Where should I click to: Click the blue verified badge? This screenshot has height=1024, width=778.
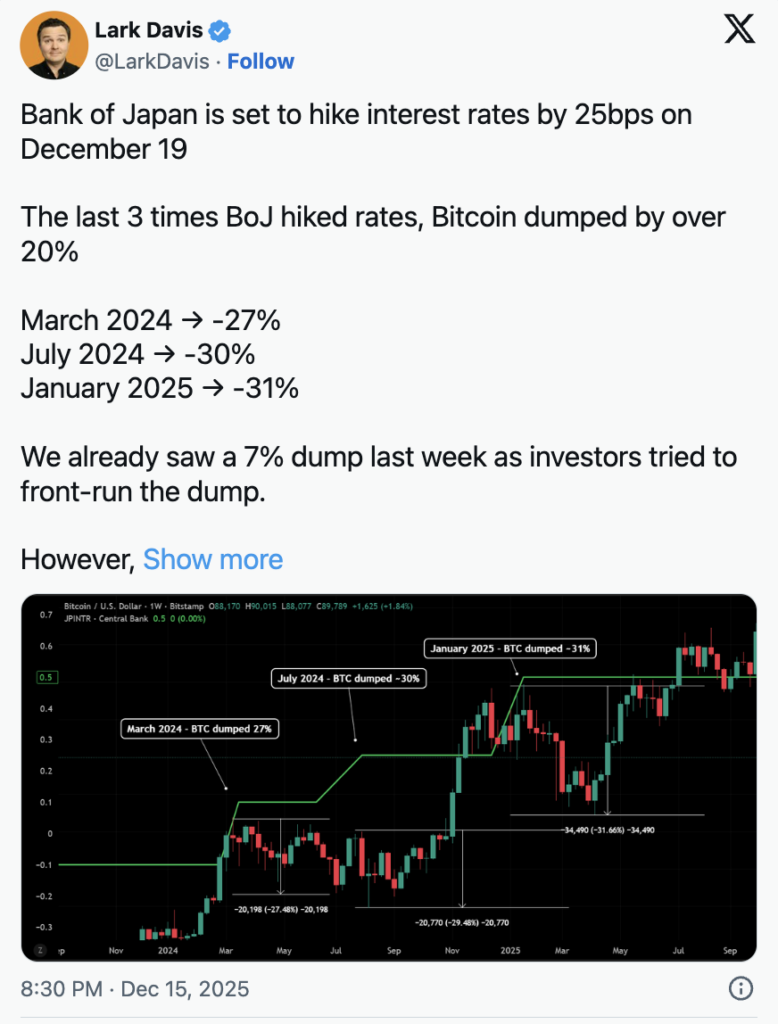pyautogui.click(x=219, y=30)
